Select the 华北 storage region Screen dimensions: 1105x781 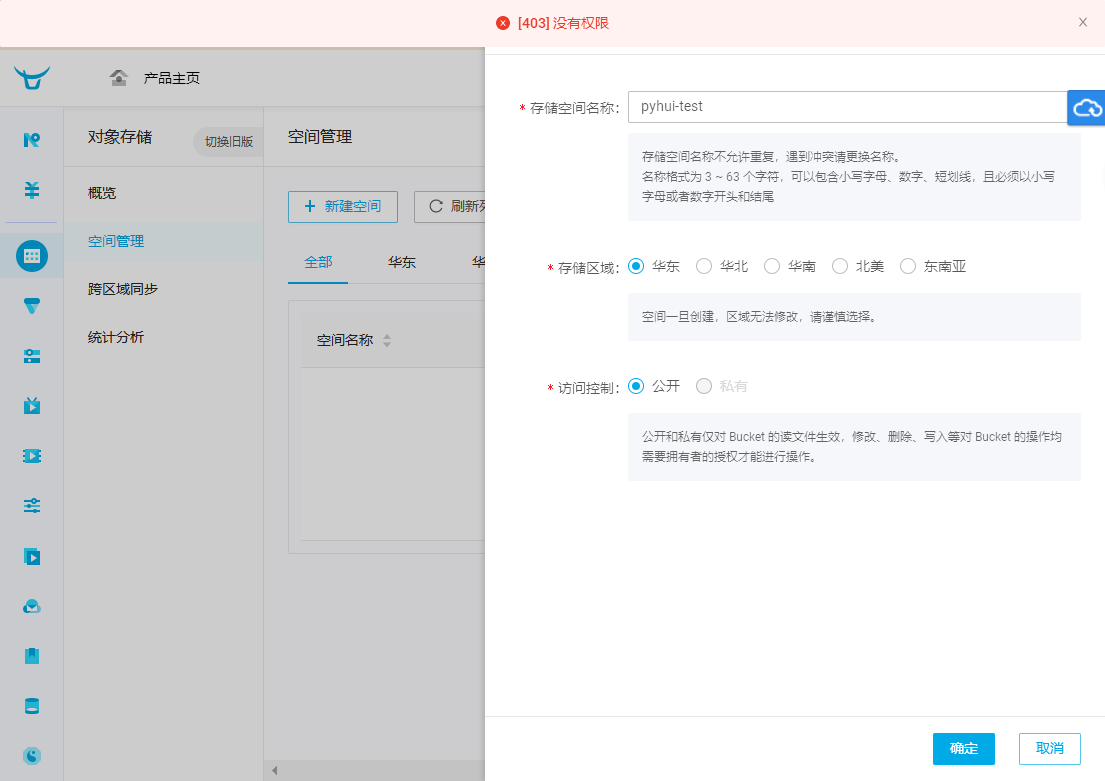[x=704, y=266]
